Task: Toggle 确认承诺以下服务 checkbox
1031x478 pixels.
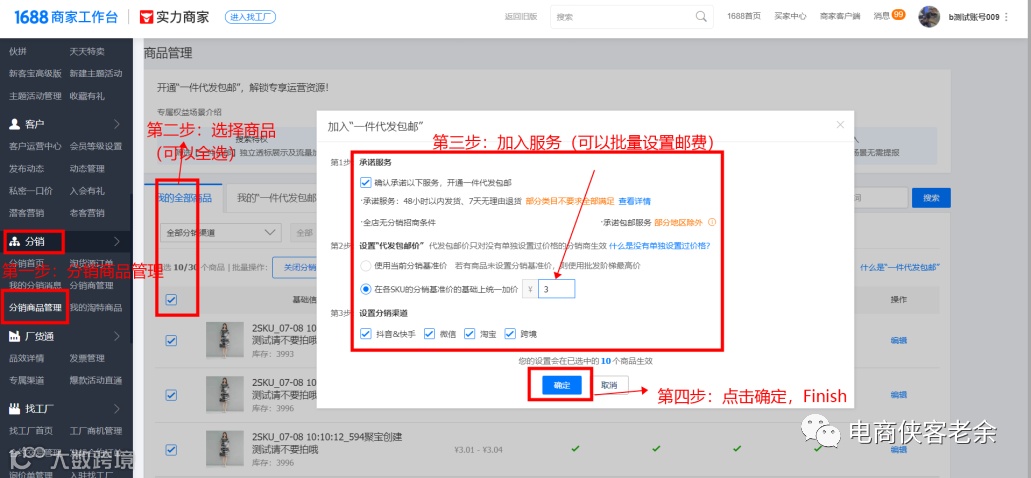Action: [366, 182]
